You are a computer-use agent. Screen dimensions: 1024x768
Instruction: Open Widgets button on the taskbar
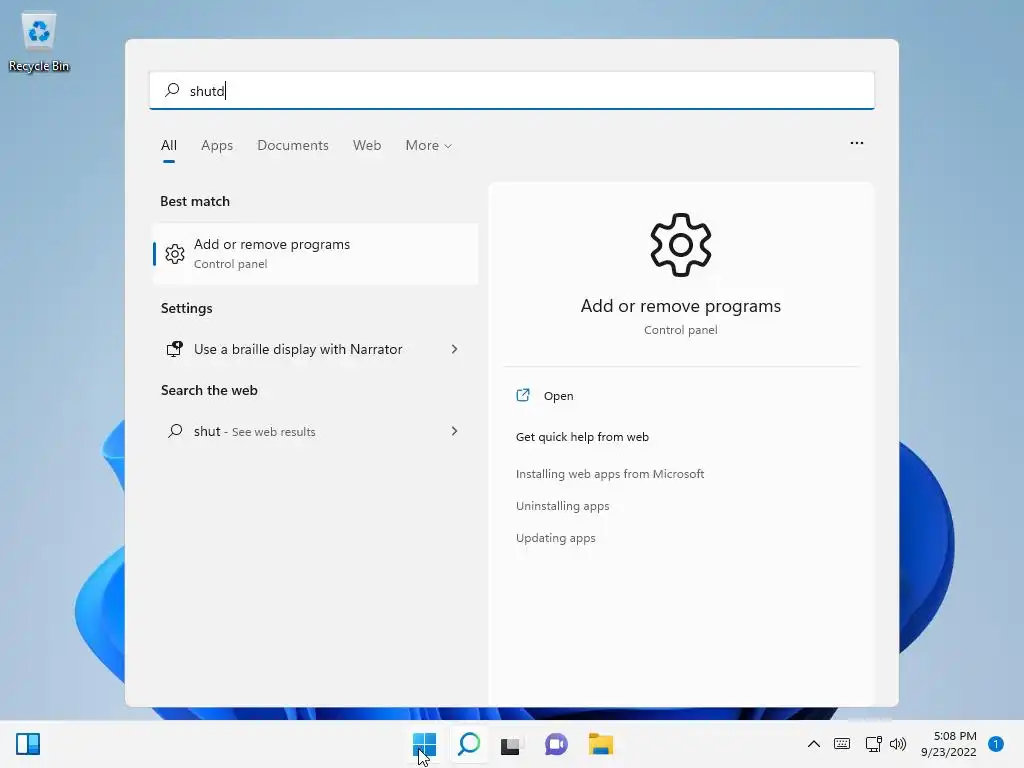point(28,744)
